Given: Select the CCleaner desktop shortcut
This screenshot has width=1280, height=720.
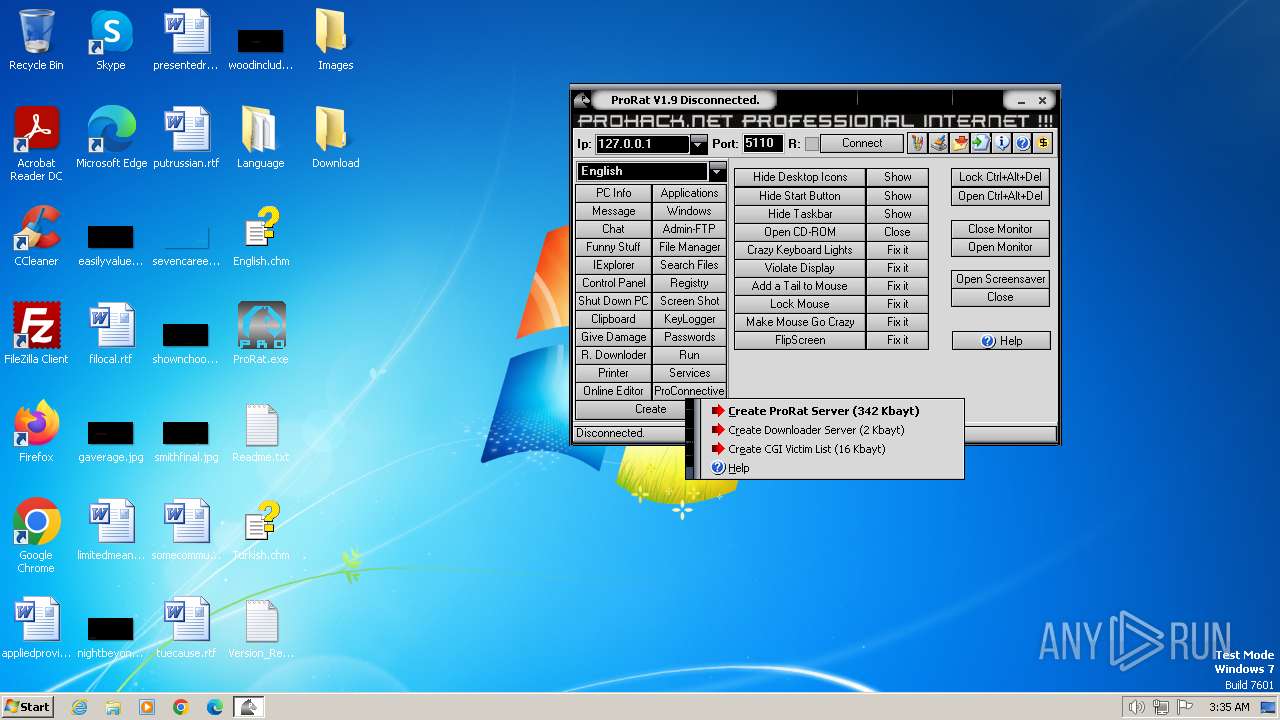Looking at the screenshot, I should point(36,237).
